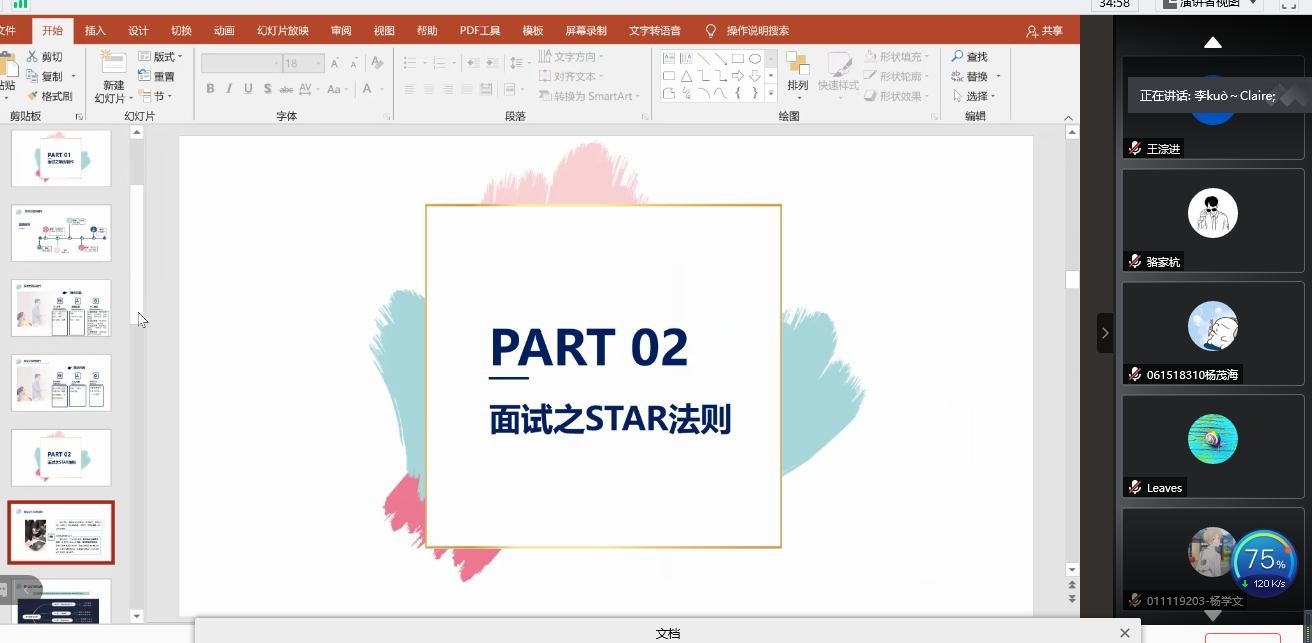
Task: Click the Cut (剪切) scissors icon
Action: tap(33, 57)
